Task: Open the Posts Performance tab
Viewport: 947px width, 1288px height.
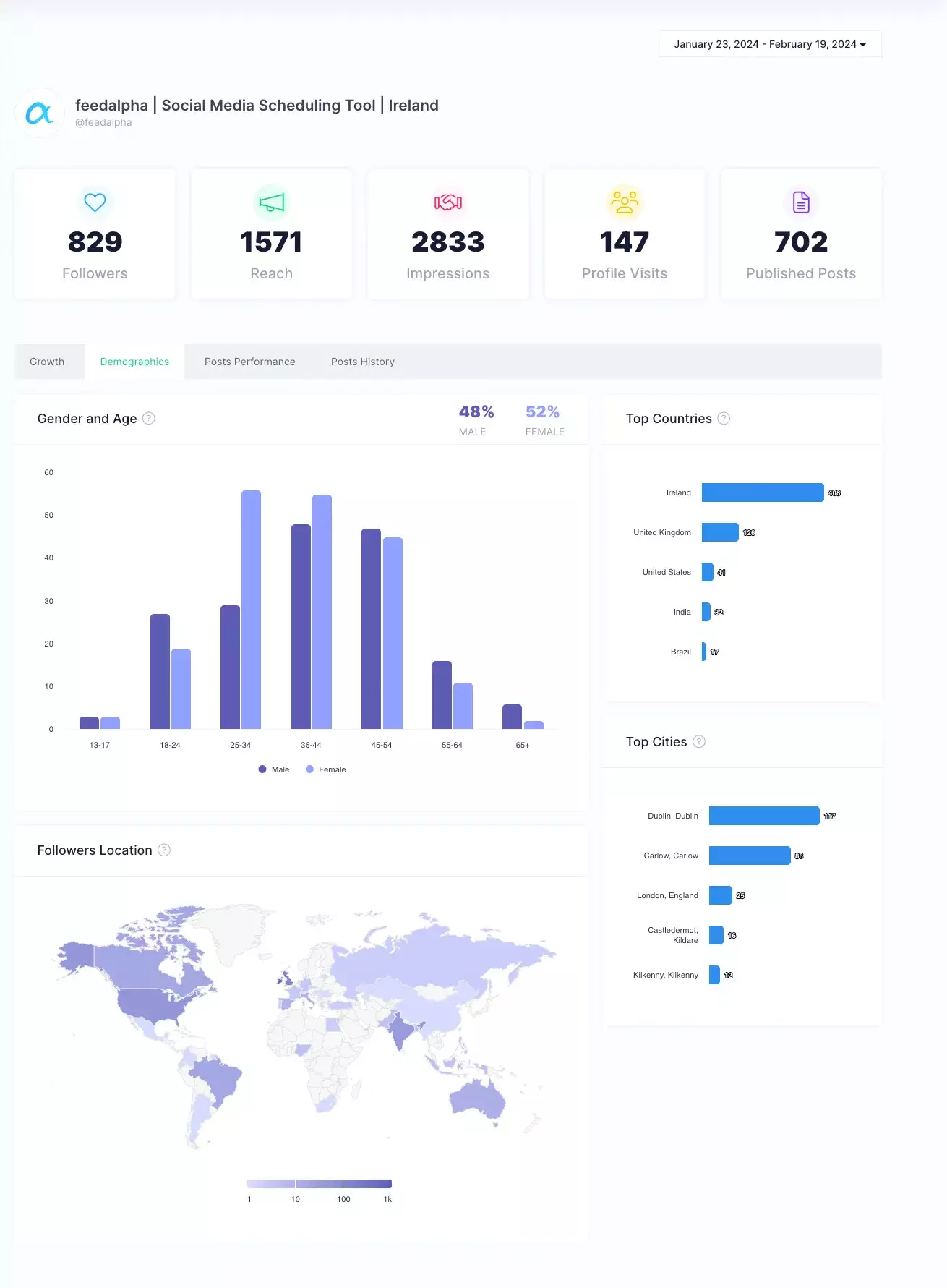Action: pyautogui.click(x=250, y=362)
